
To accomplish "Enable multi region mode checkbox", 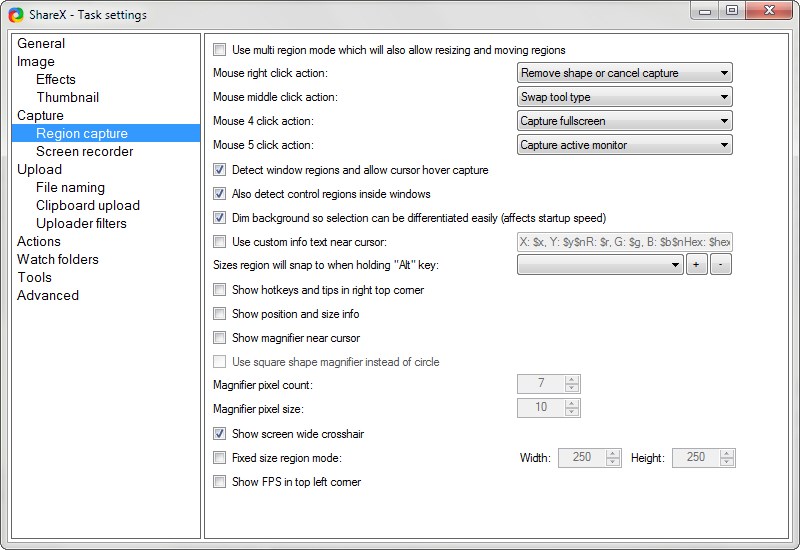I will coord(219,49).
